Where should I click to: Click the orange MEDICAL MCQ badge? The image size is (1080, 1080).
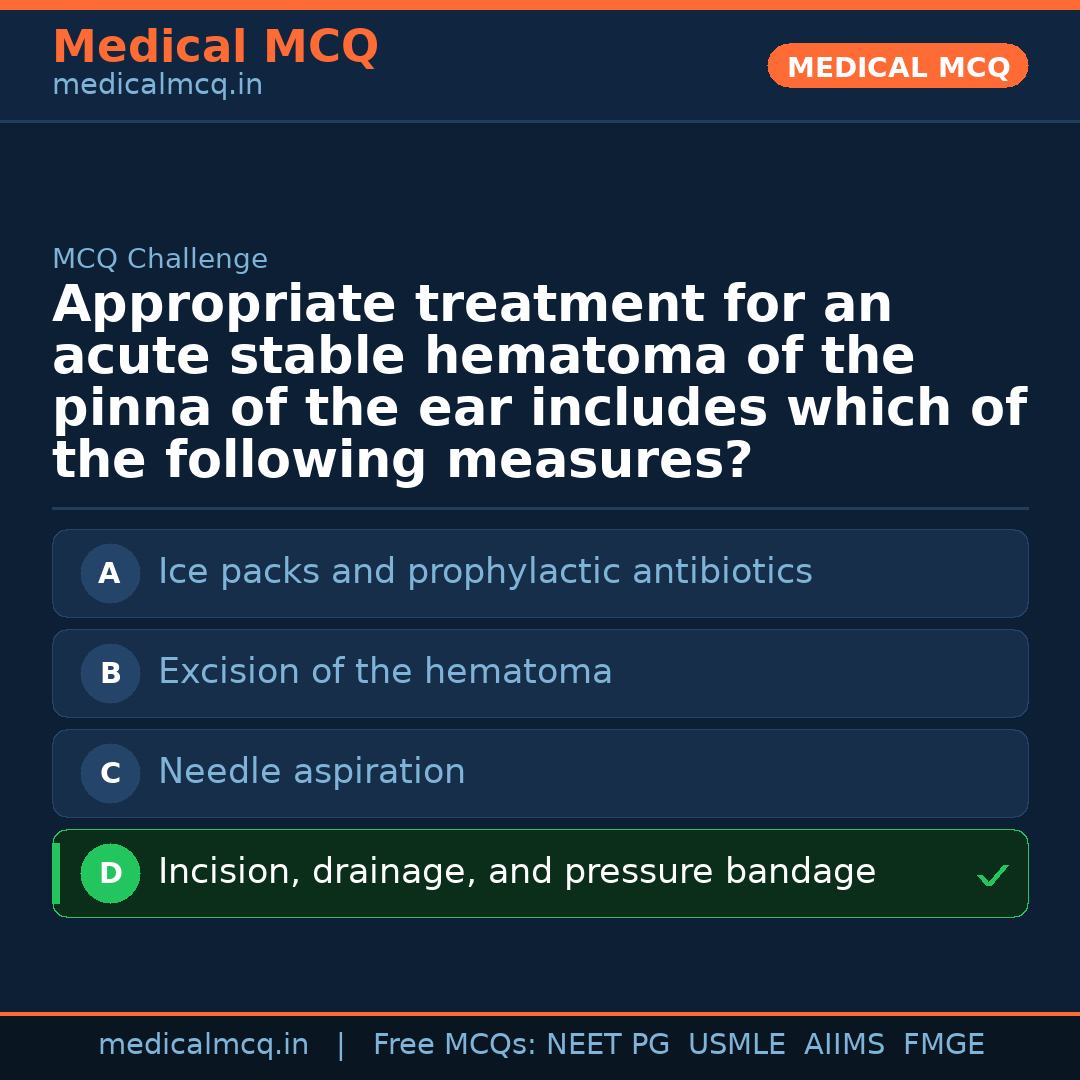tap(897, 67)
